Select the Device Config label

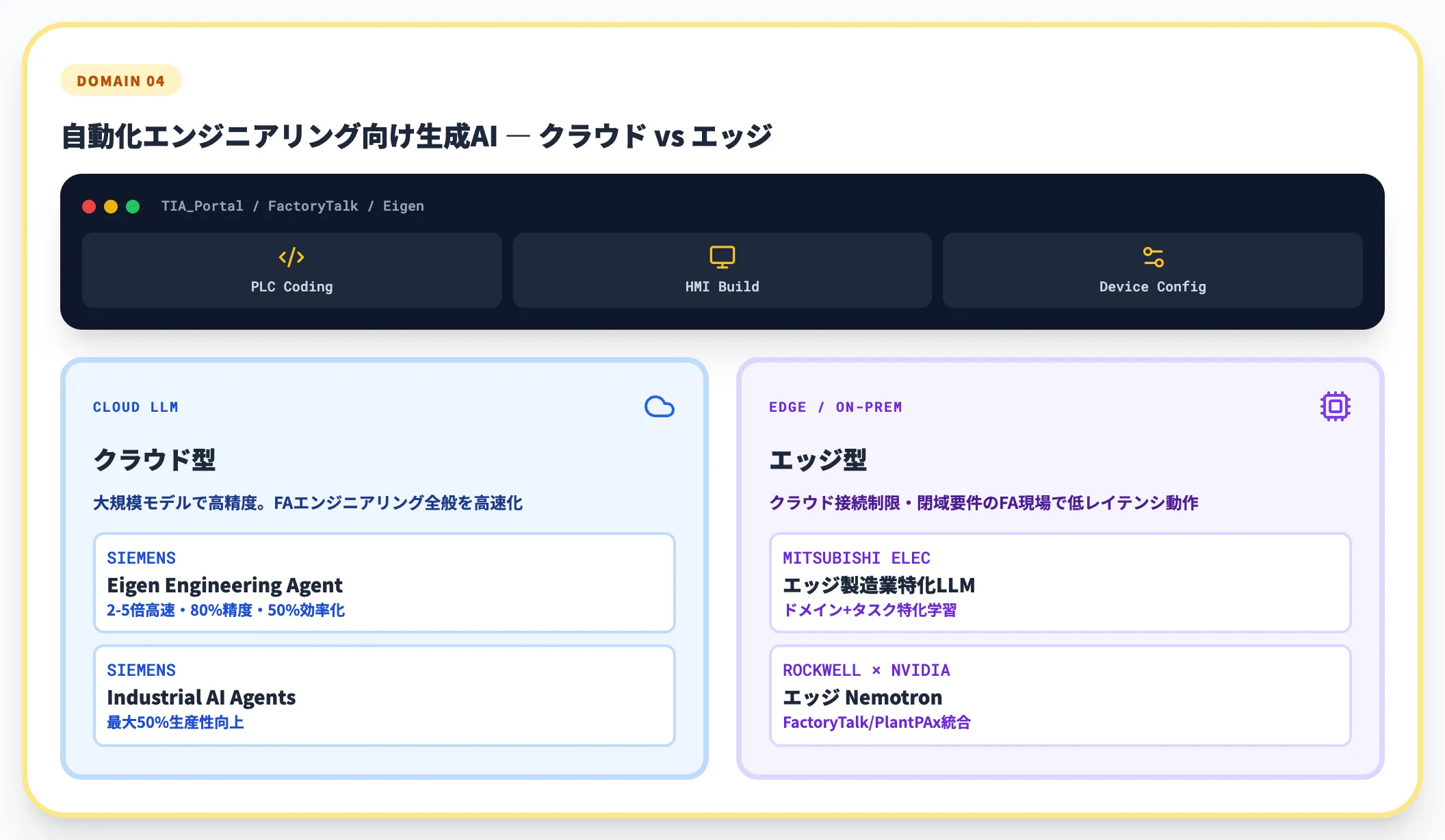click(1153, 287)
